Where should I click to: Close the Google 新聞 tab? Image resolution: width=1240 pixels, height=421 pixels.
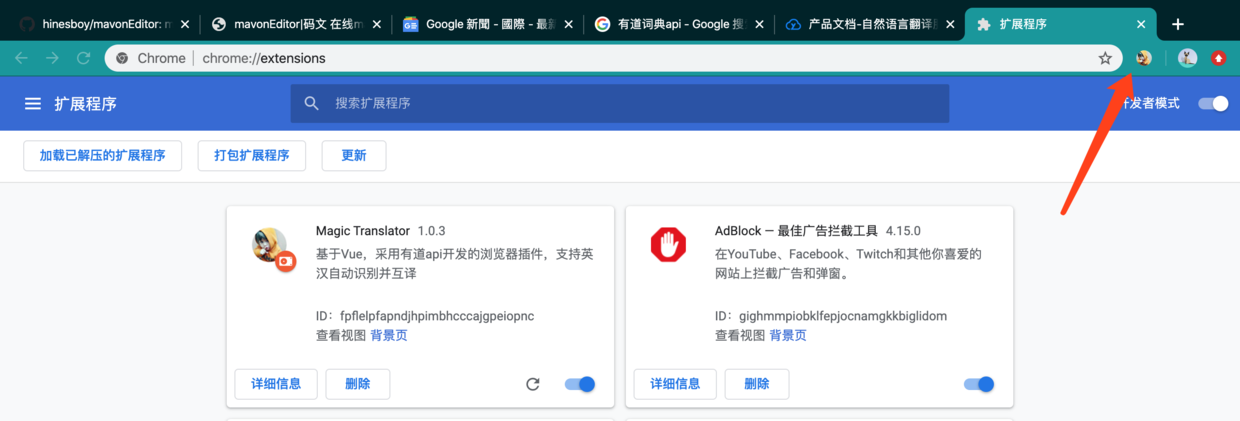coord(568,24)
